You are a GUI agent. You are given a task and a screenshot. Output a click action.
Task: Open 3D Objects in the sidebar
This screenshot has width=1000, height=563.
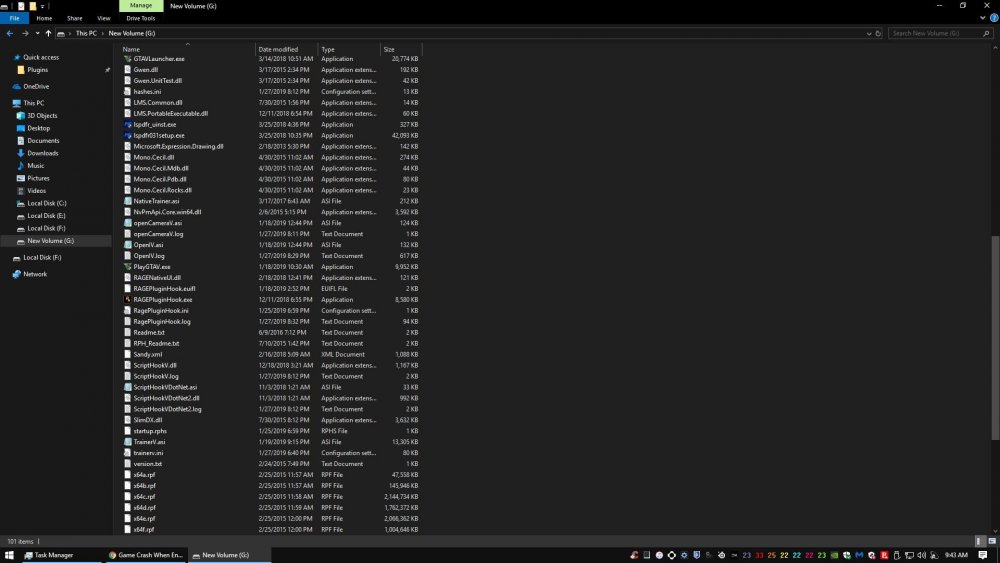[41, 116]
